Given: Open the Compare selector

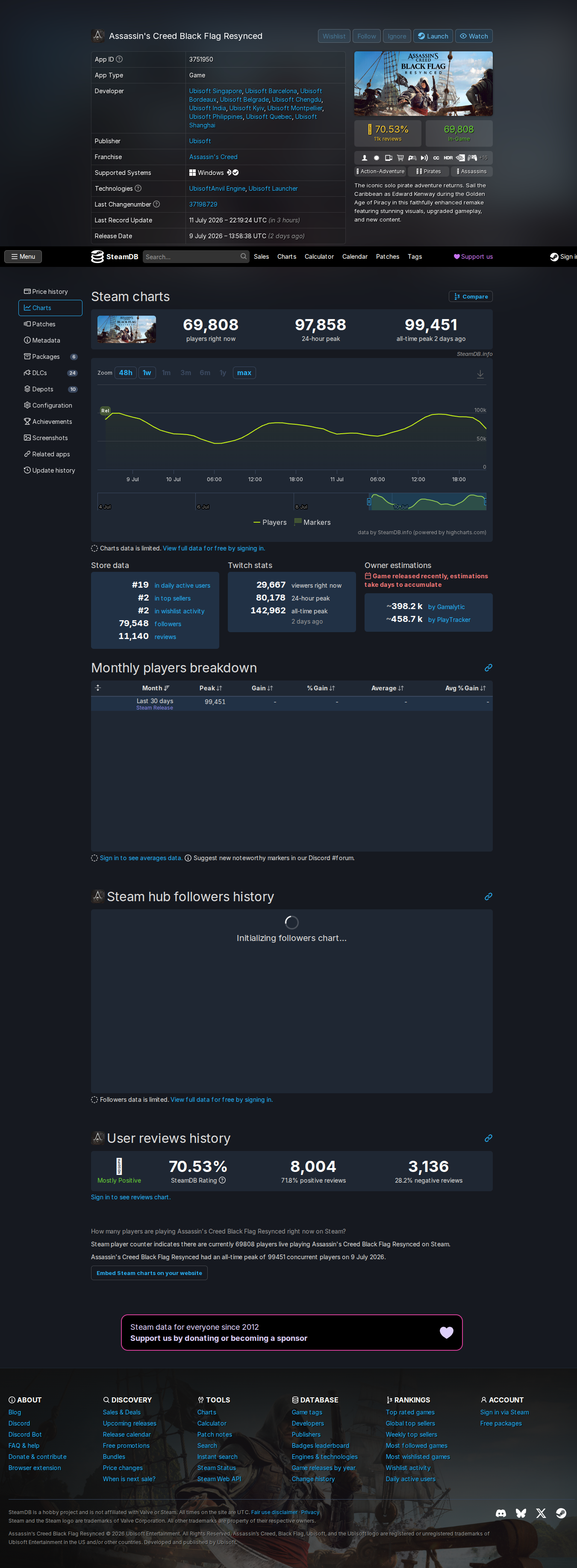Looking at the screenshot, I should pyautogui.click(x=471, y=296).
